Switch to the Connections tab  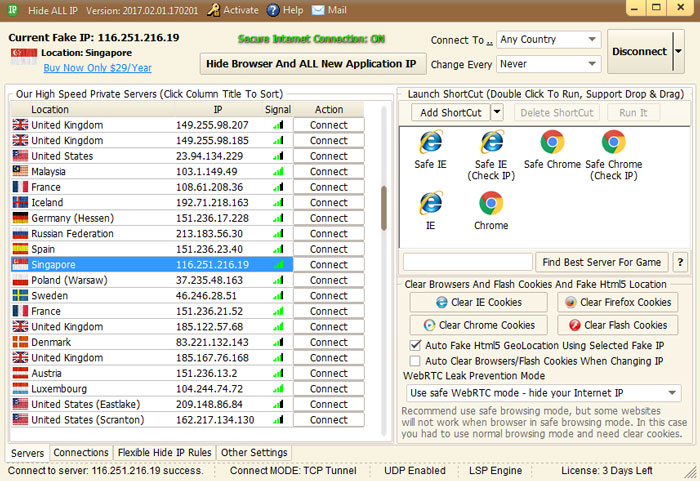point(81,452)
